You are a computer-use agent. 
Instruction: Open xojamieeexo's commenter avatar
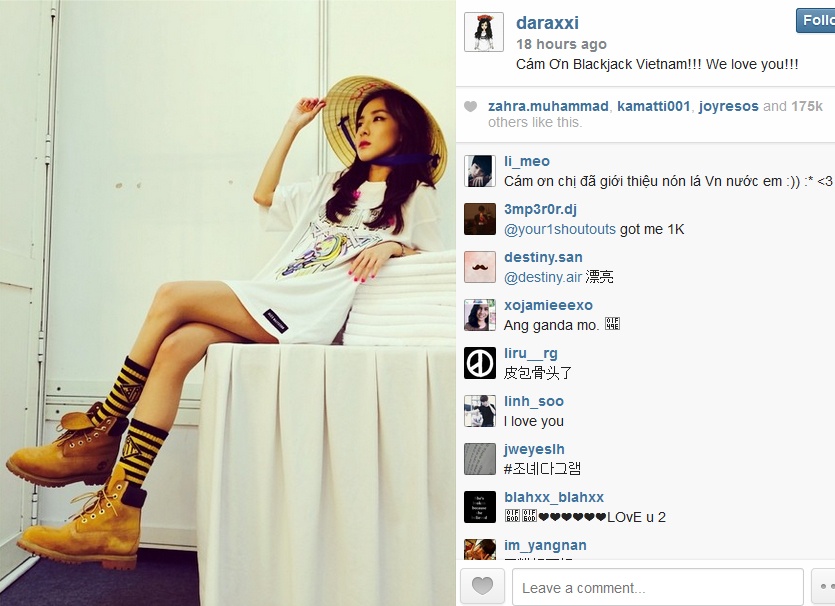pos(480,315)
